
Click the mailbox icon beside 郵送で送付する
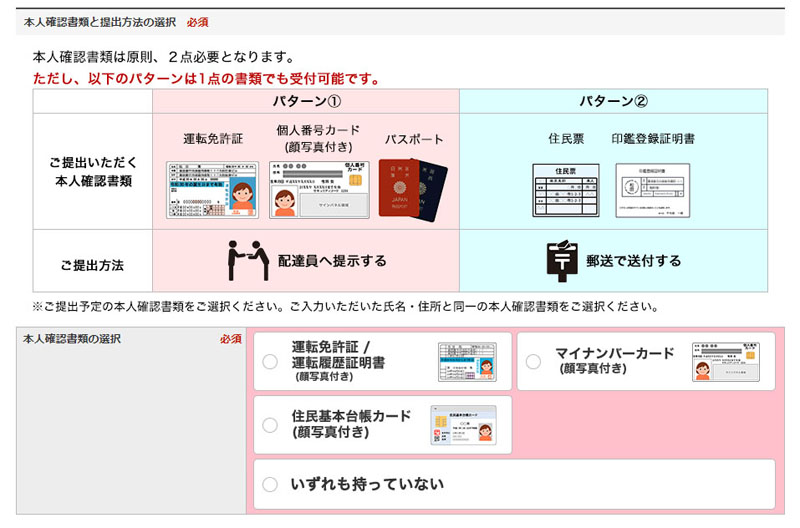pyautogui.click(x=562, y=261)
